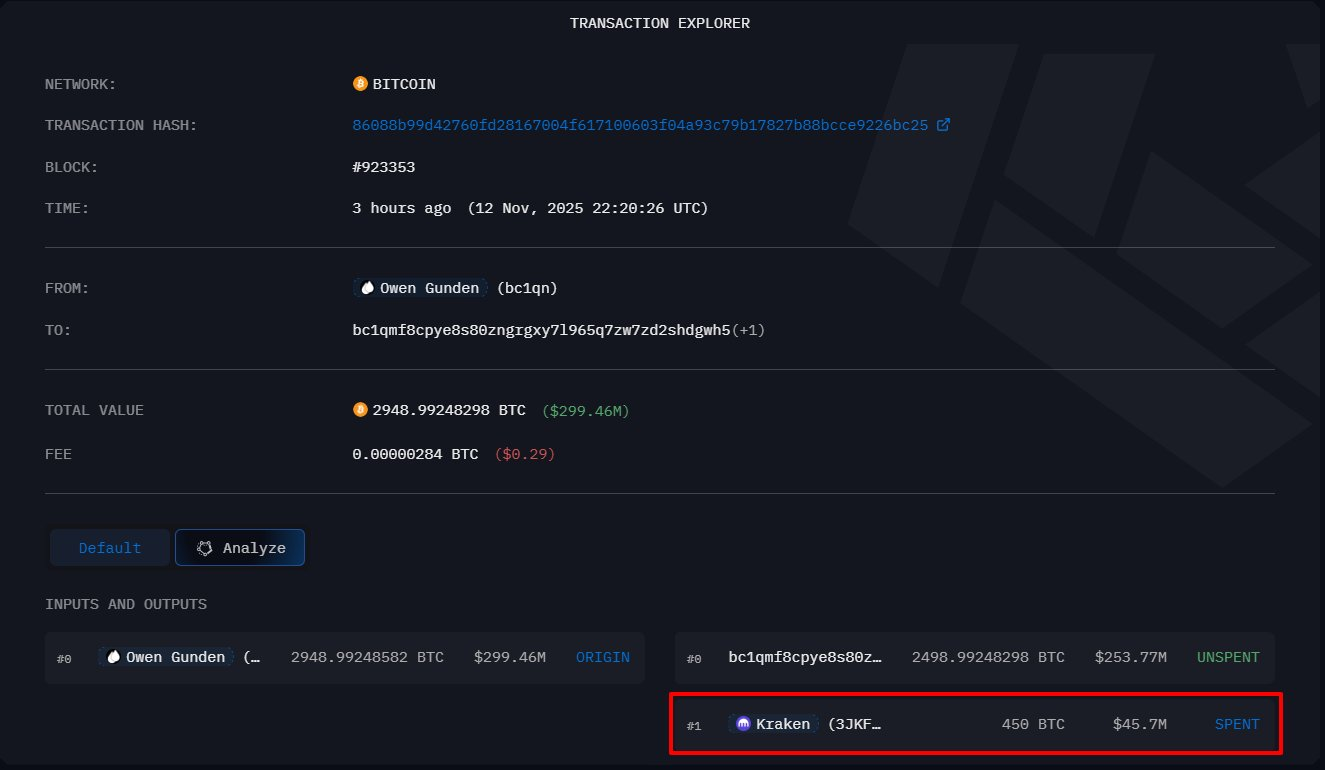Click UNSPENT status on output #0
This screenshot has width=1325, height=770.
1227,658
